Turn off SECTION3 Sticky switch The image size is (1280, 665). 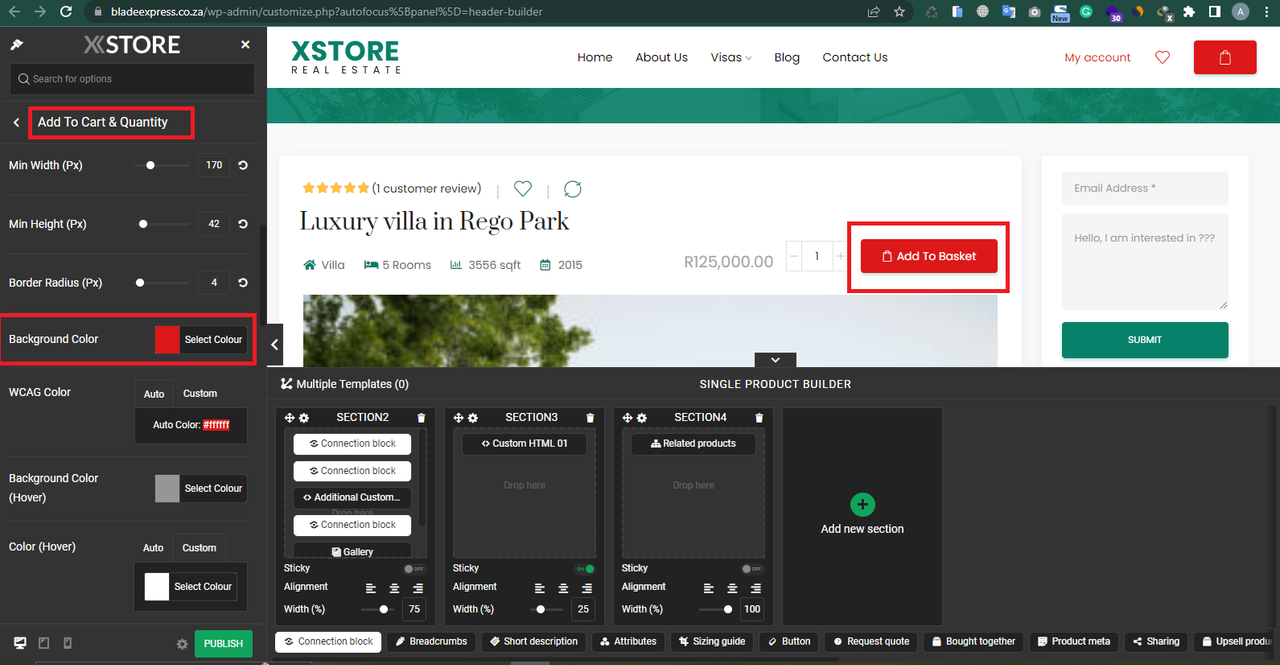tap(584, 569)
